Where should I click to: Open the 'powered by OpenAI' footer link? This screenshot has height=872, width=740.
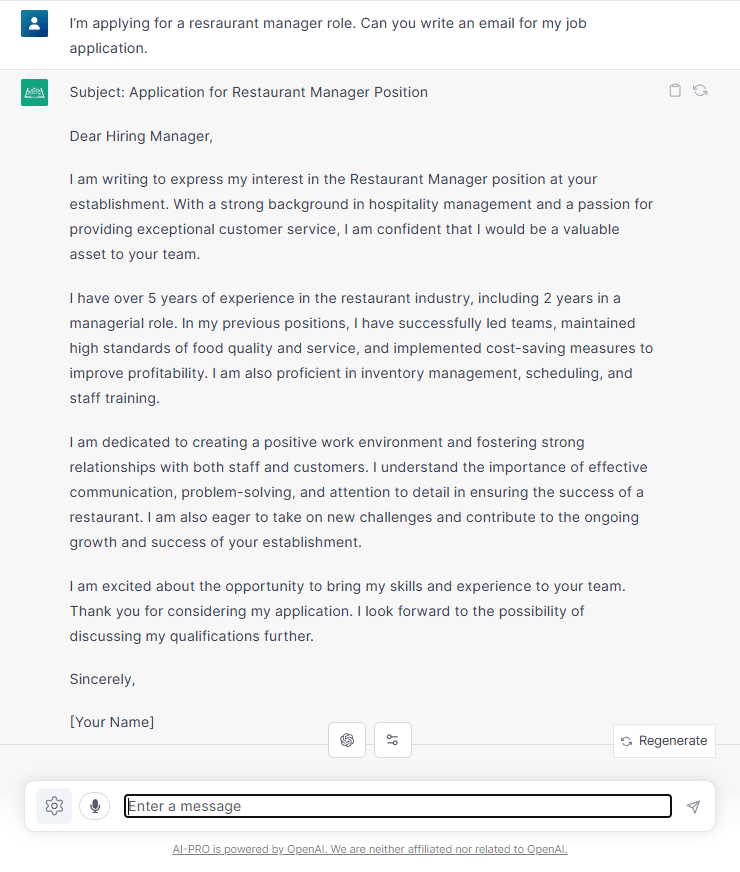pyautogui.click(x=370, y=849)
